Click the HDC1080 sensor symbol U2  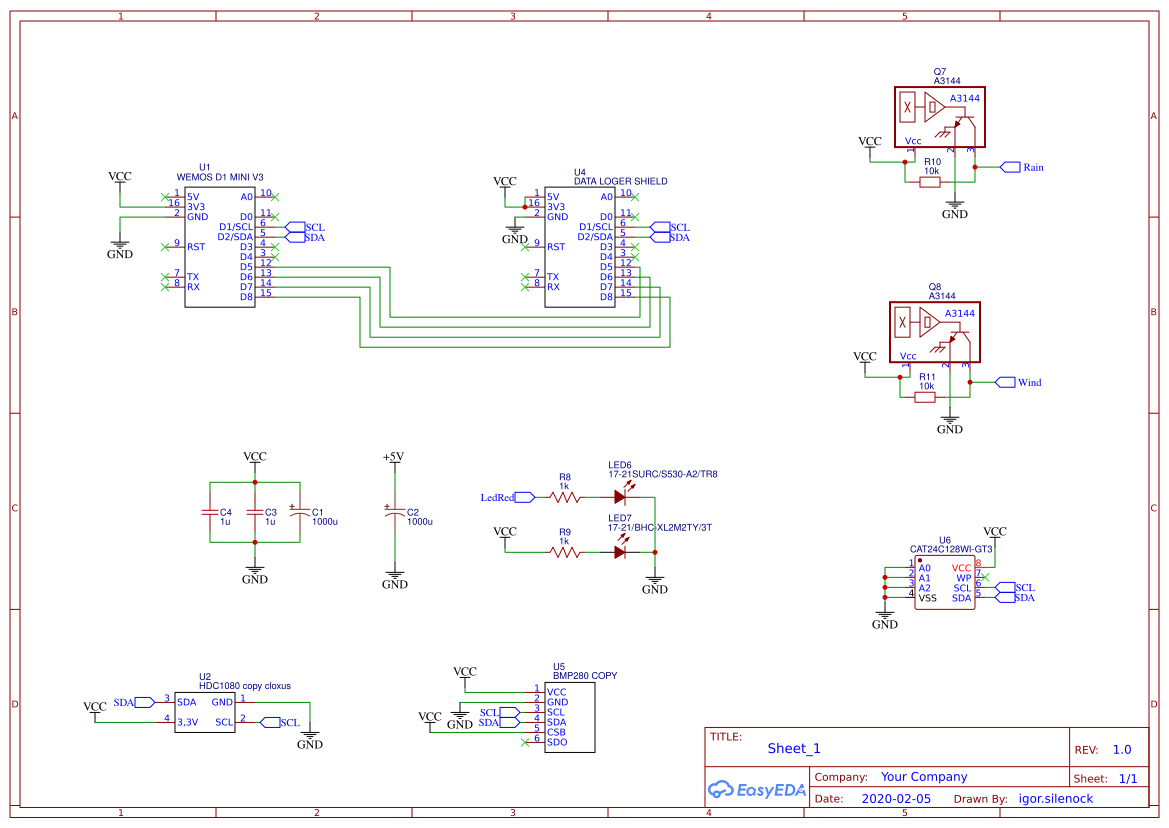tap(205, 711)
